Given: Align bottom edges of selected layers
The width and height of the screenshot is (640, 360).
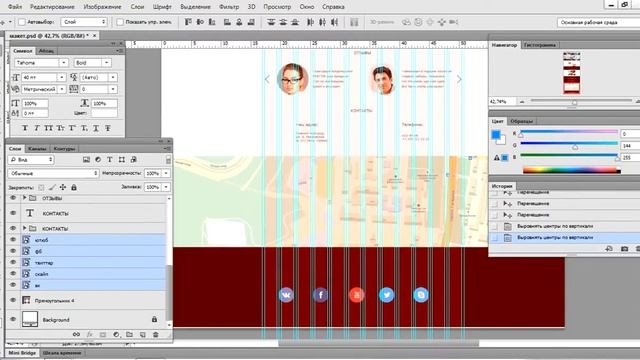Looking at the screenshot, I should coord(212,22).
